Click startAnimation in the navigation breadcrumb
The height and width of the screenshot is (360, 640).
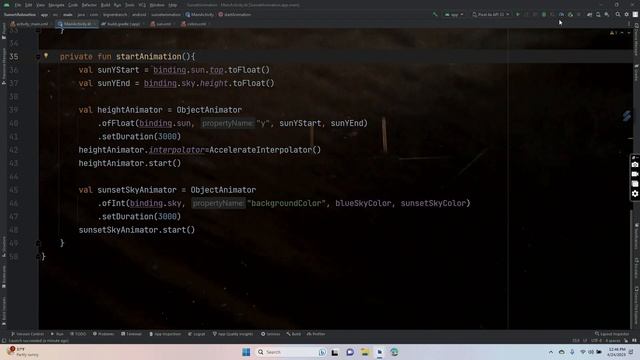[x=235, y=15]
